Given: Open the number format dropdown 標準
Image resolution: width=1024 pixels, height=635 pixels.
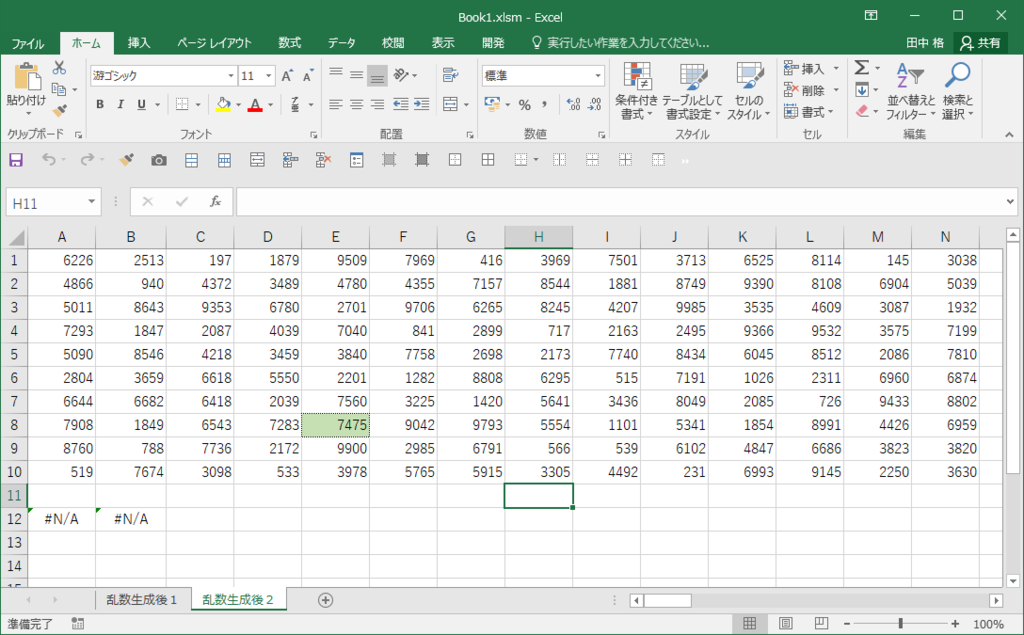Looking at the screenshot, I should click(598, 76).
